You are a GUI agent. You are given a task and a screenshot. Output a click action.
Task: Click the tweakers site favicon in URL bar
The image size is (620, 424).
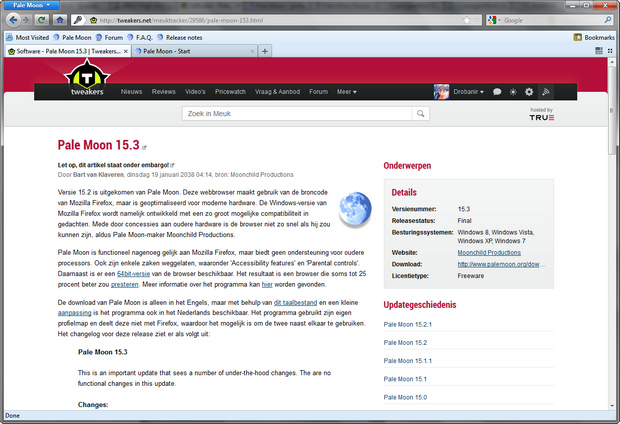pyautogui.click(x=93, y=20)
